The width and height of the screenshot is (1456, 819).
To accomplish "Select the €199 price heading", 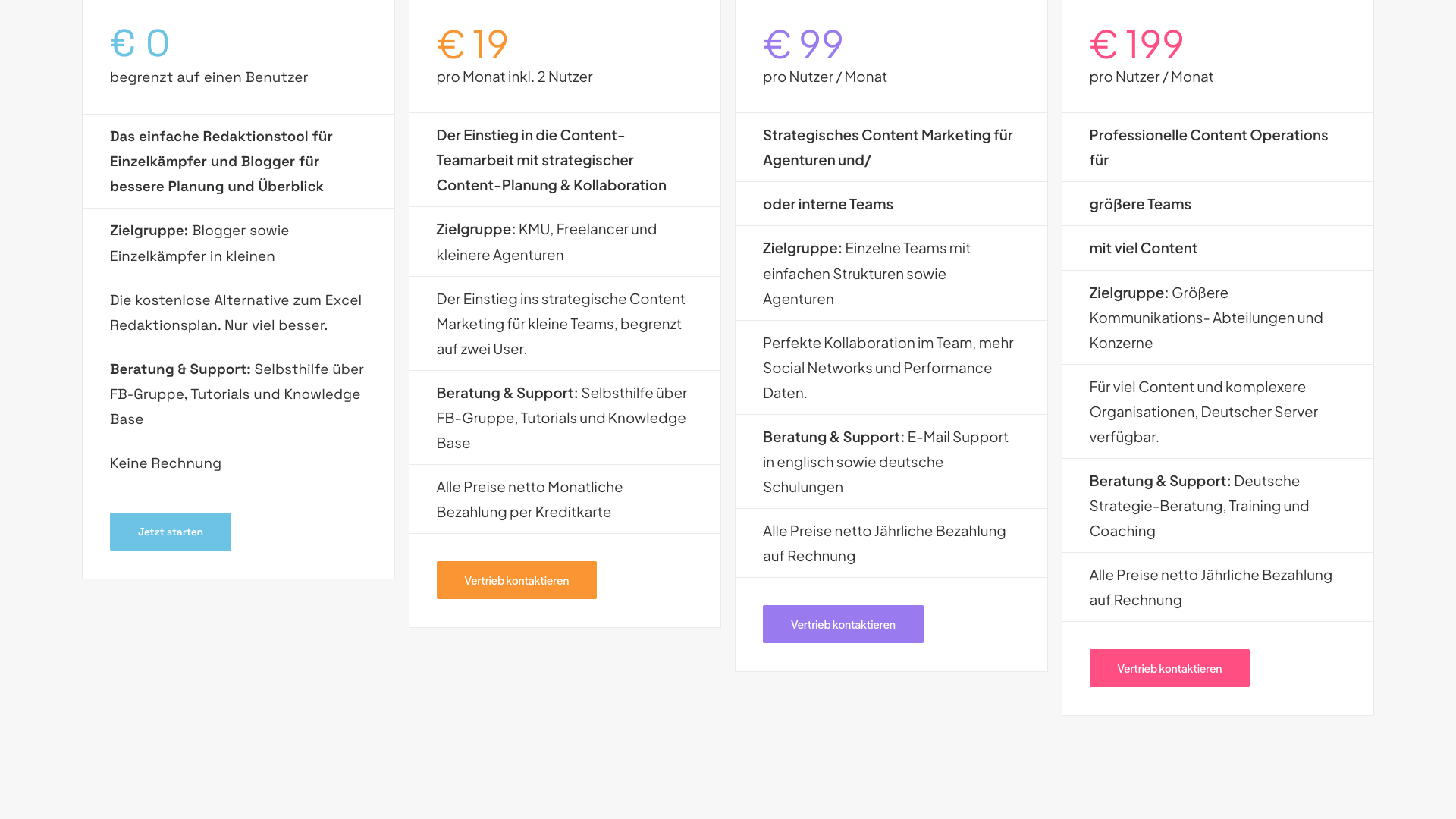I will coord(1136,44).
